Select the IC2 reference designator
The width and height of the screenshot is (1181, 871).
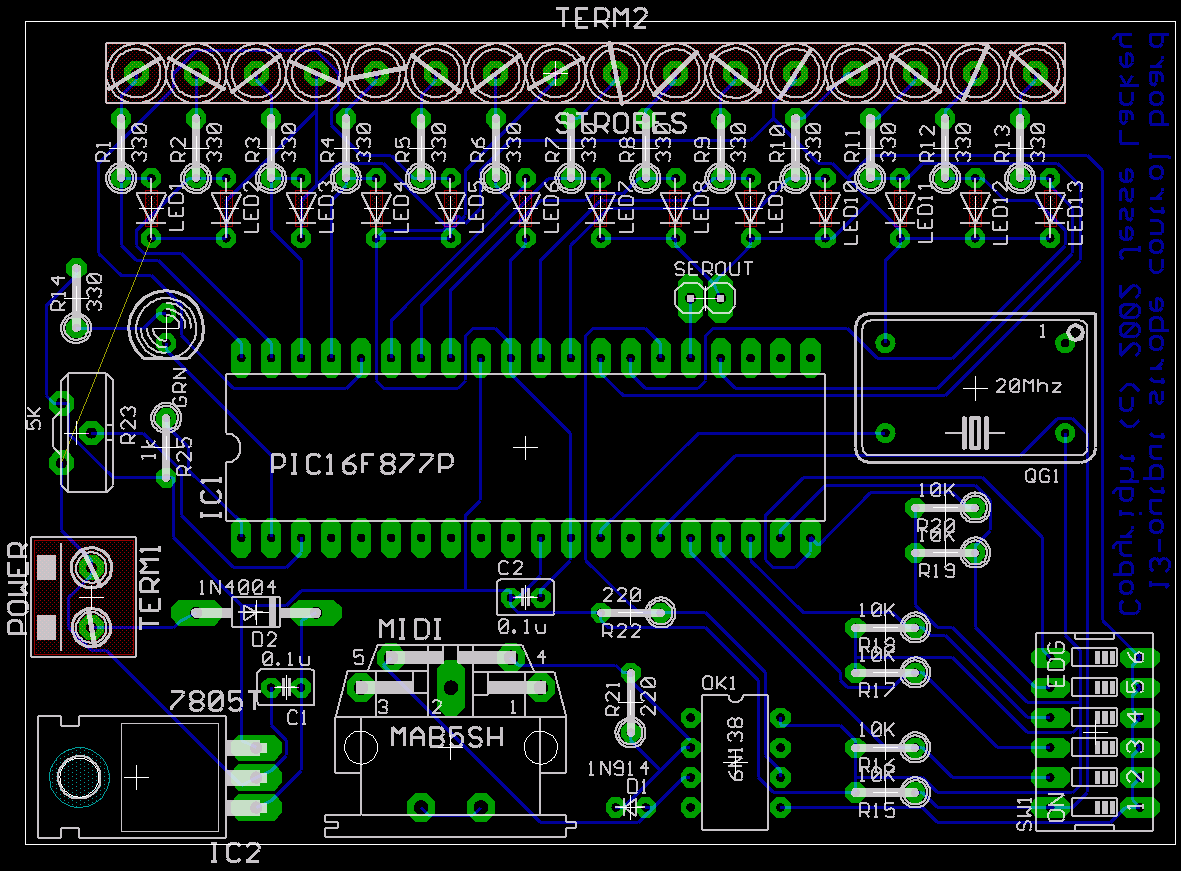pyautogui.click(x=235, y=853)
